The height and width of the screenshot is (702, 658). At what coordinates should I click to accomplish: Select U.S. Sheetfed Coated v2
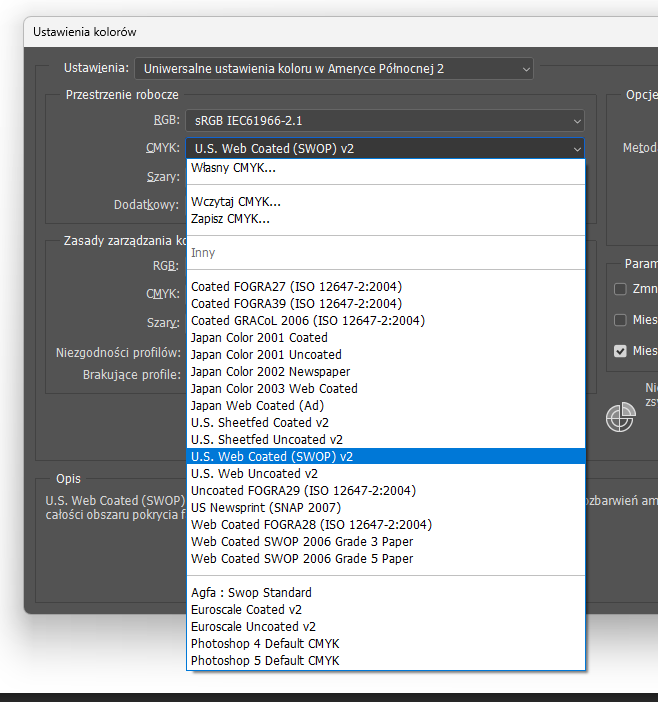[386, 423]
